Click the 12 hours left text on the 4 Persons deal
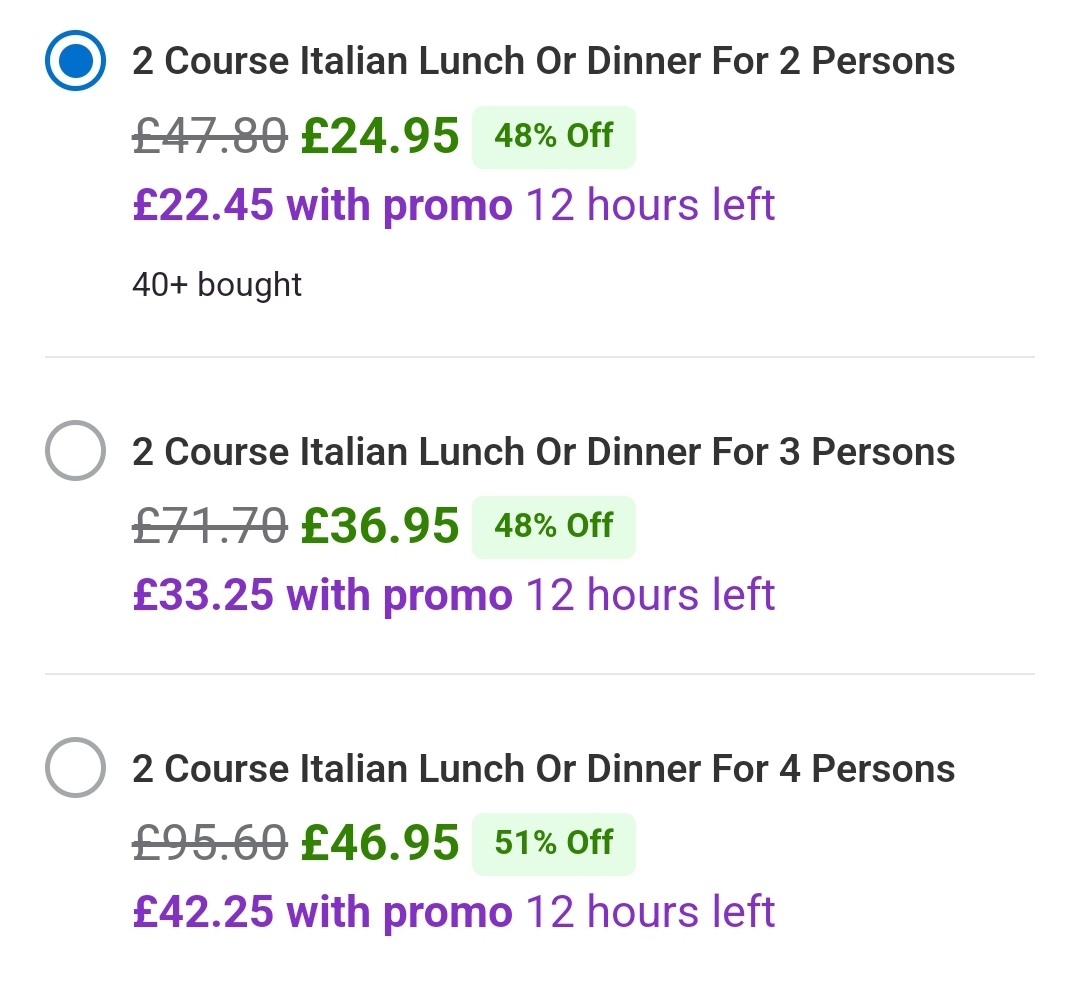The height and width of the screenshot is (998, 1079). coord(648,911)
